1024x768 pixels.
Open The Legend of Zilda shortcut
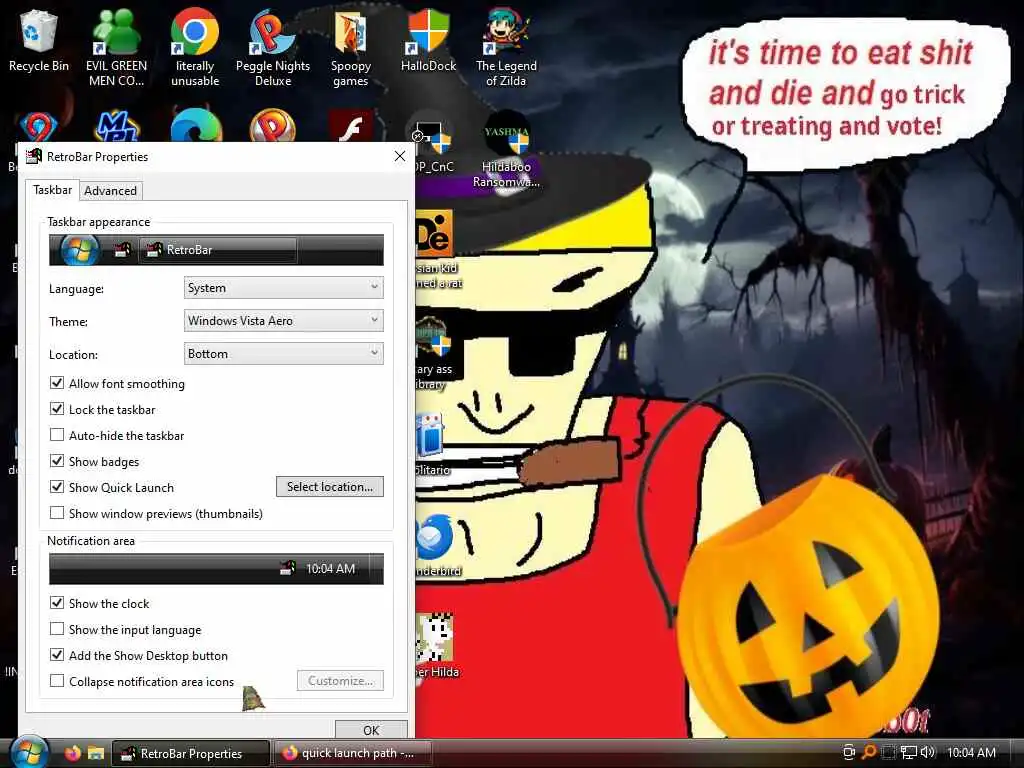click(506, 49)
